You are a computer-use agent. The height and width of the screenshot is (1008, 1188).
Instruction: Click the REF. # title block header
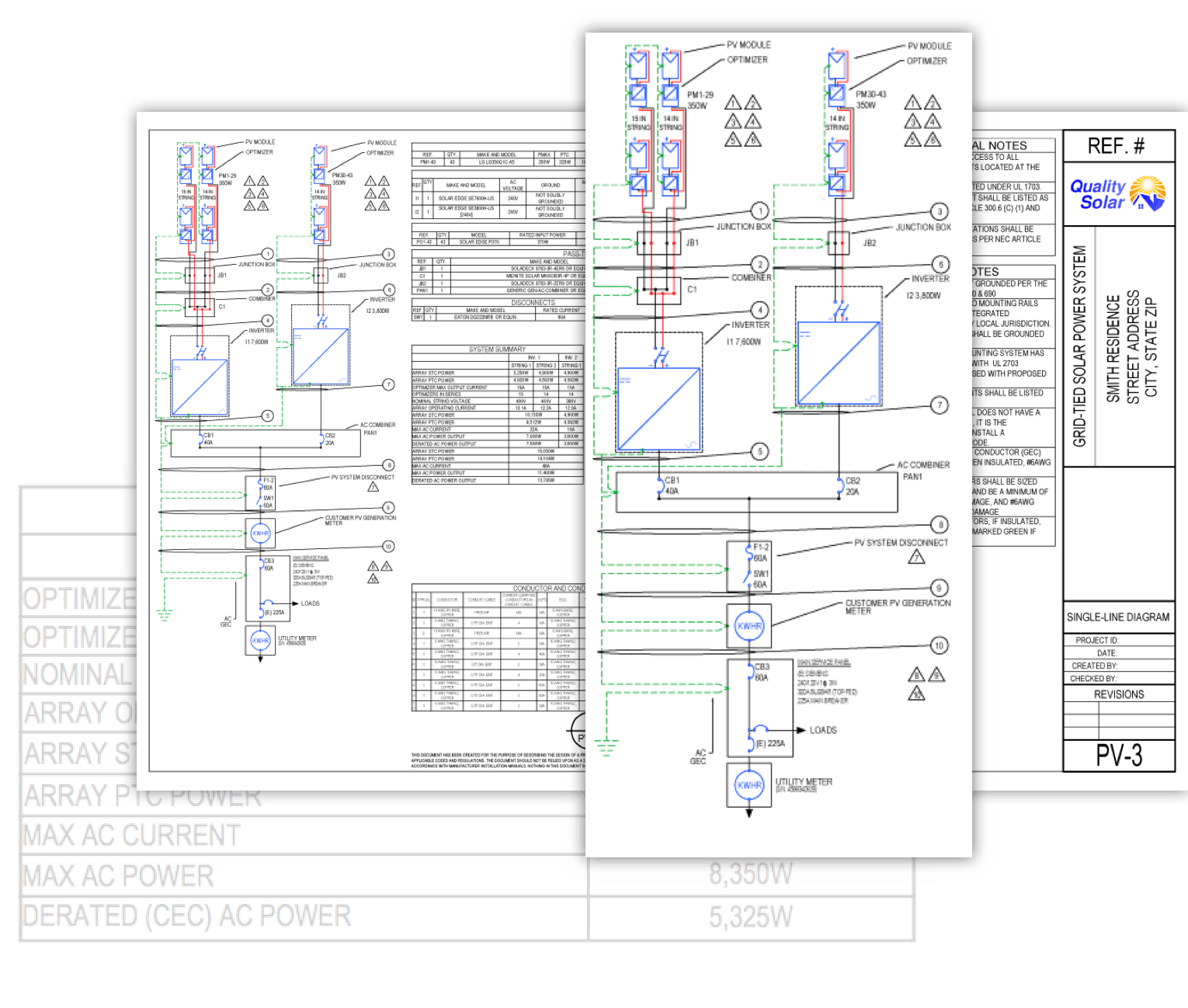tap(1118, 146)
